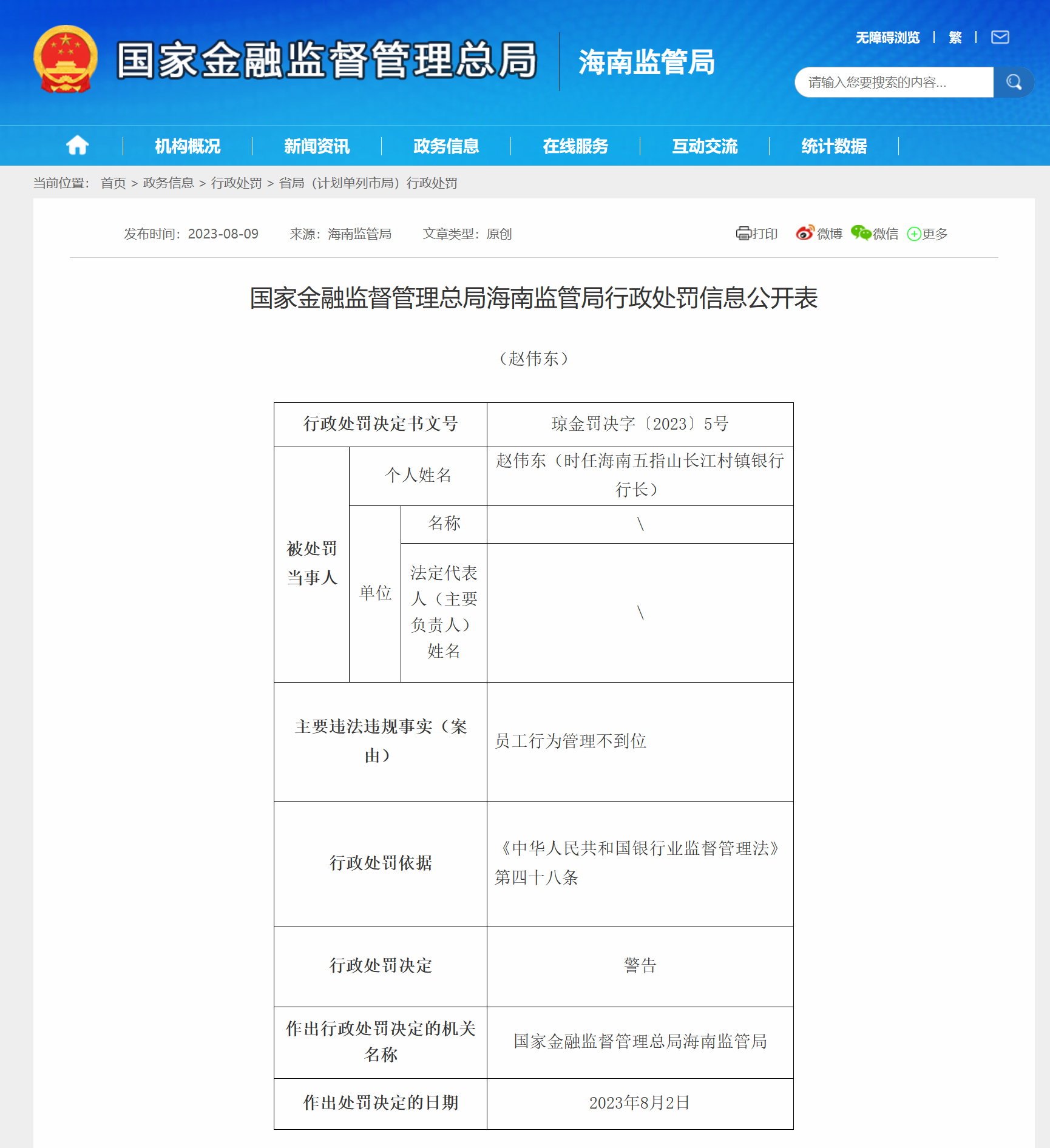Click the 微博 share label
1050x1148 pixels.
click(x=830, y=234)
